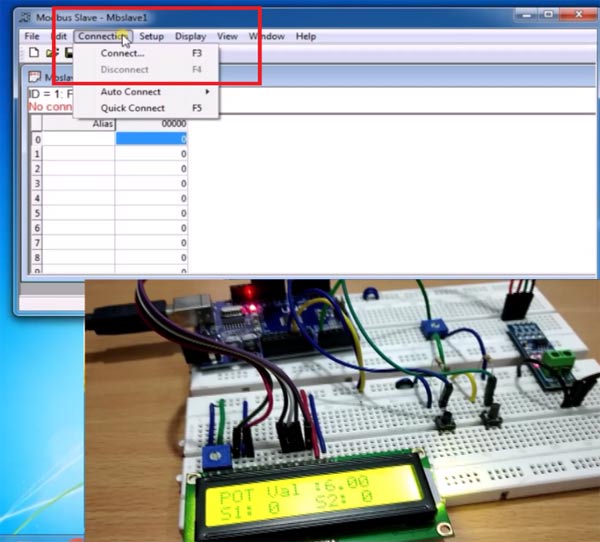Click the ID = 1 status line

51,94
